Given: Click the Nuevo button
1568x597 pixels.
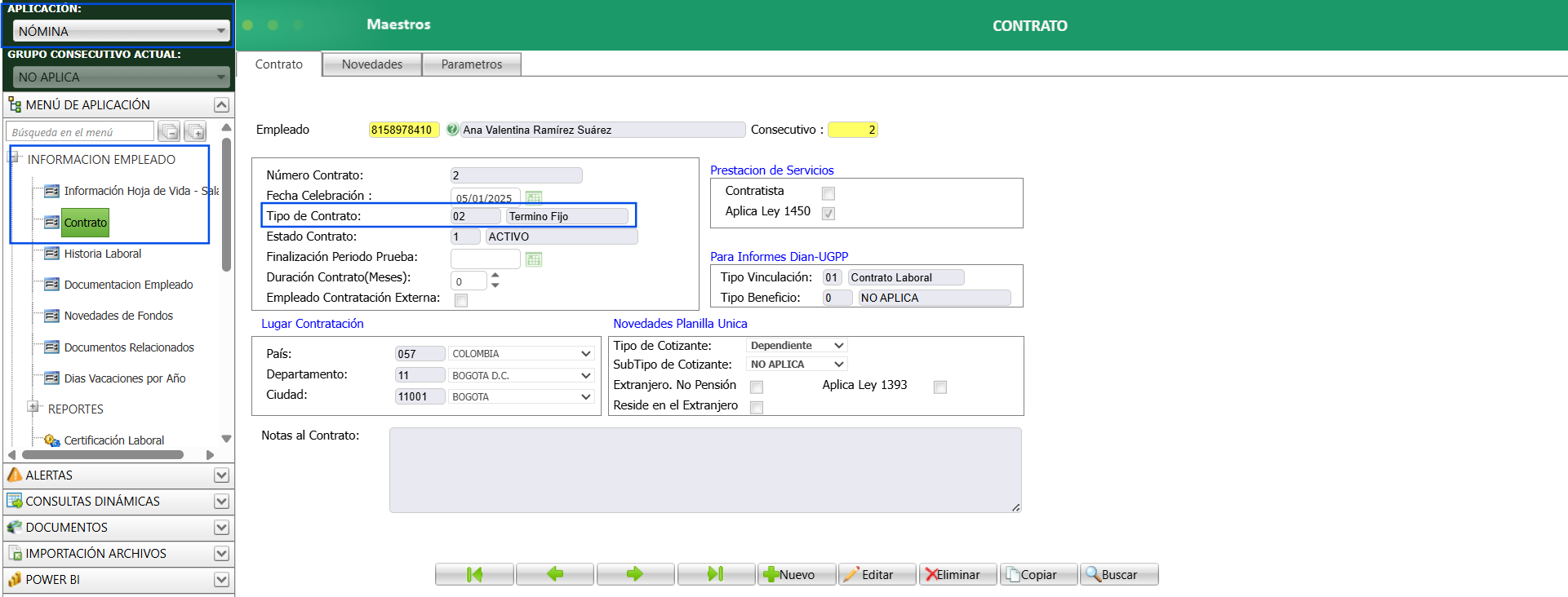Looking at the screenshot, I should point(797,574).
